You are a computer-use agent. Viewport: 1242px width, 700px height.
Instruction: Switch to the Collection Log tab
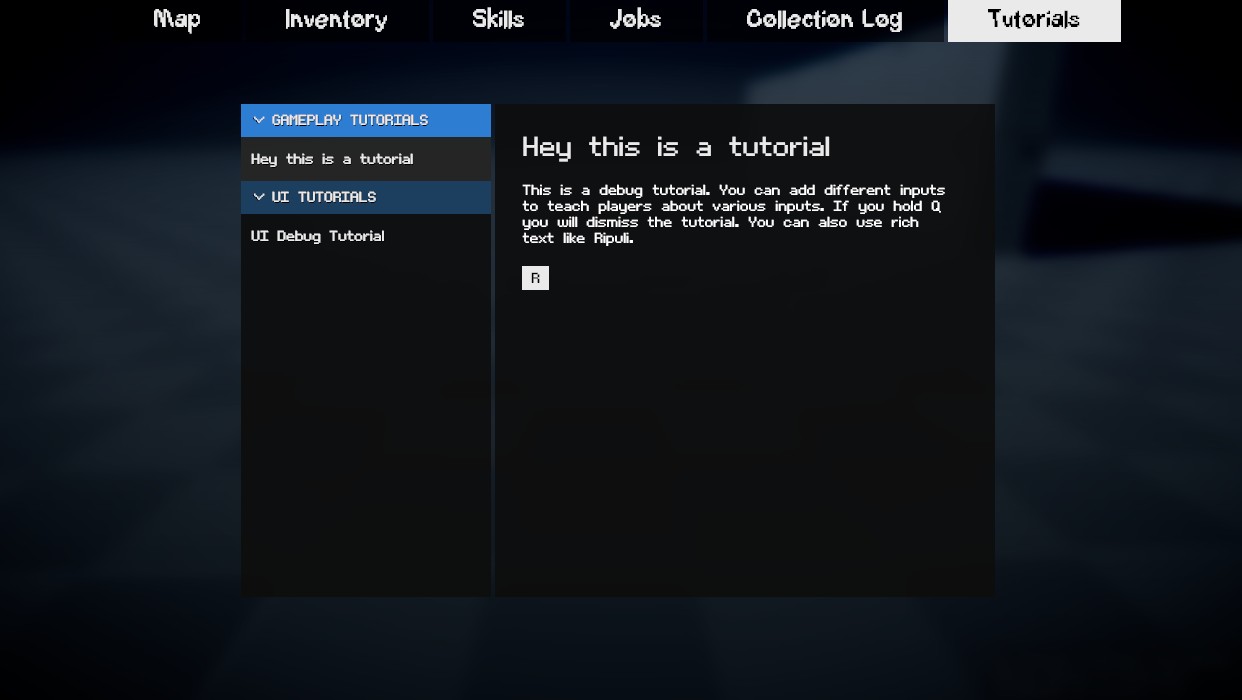coord(824,20)
